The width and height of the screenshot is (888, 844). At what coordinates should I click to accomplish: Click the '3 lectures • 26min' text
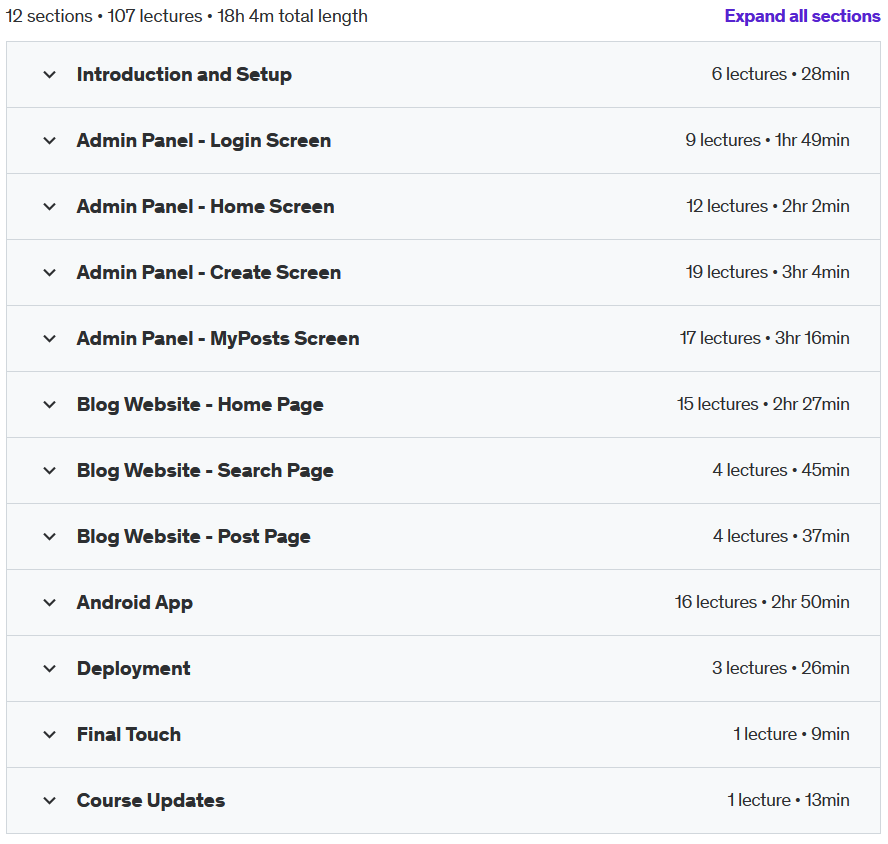point(781,668)
